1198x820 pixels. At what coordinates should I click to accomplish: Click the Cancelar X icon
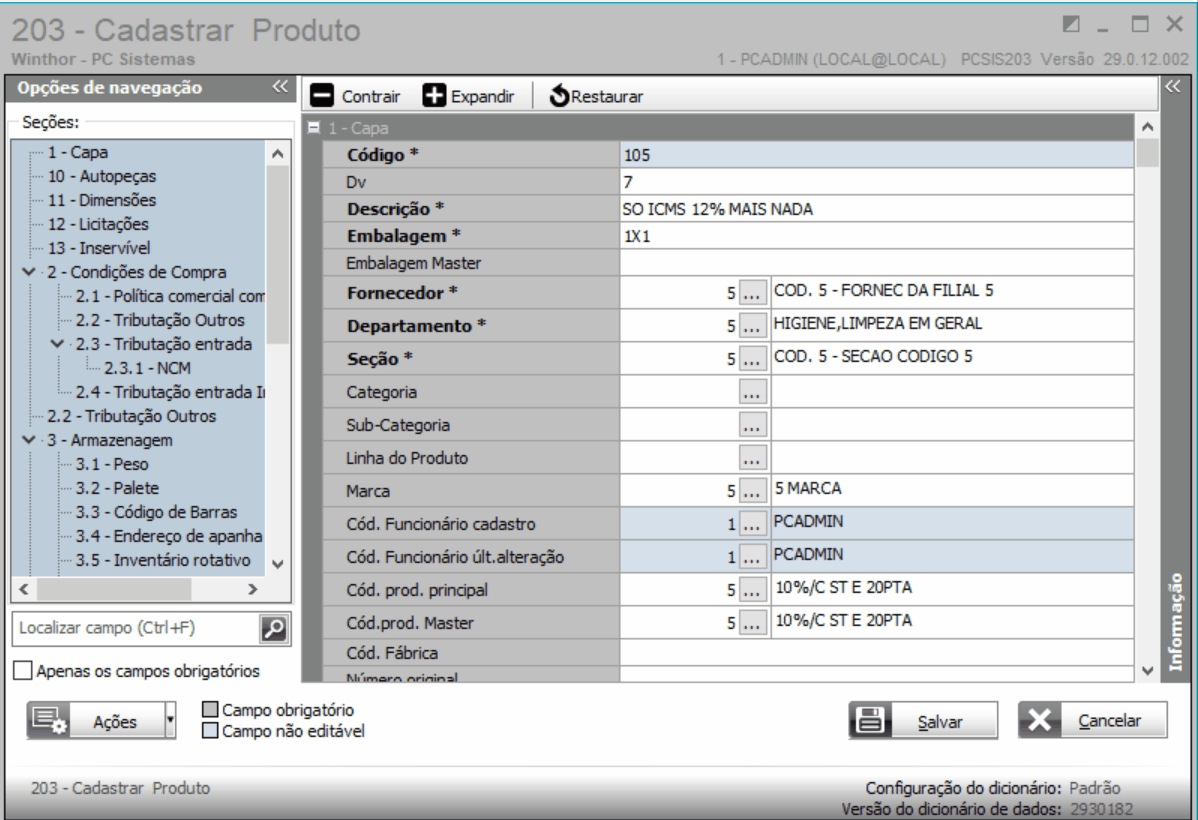tap(1039, 720)
